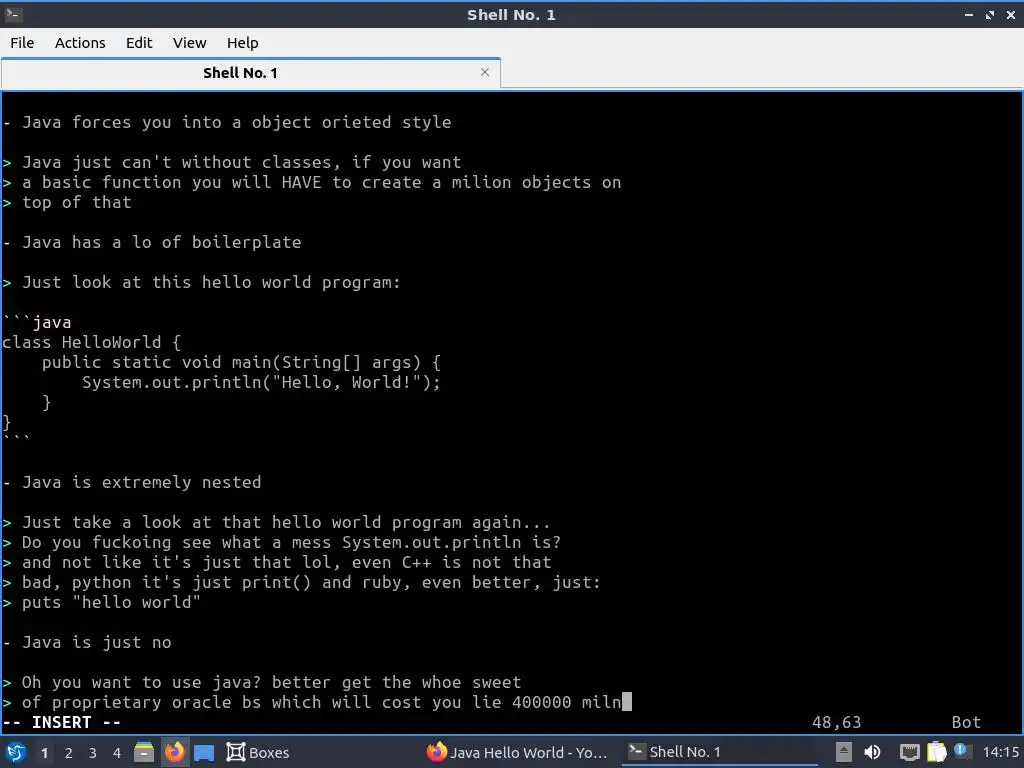Image resolution: width=1024 pixels, height=768 pixels.
Task: Open the clipboard manager tray icon
Action: tap(936, 752)
